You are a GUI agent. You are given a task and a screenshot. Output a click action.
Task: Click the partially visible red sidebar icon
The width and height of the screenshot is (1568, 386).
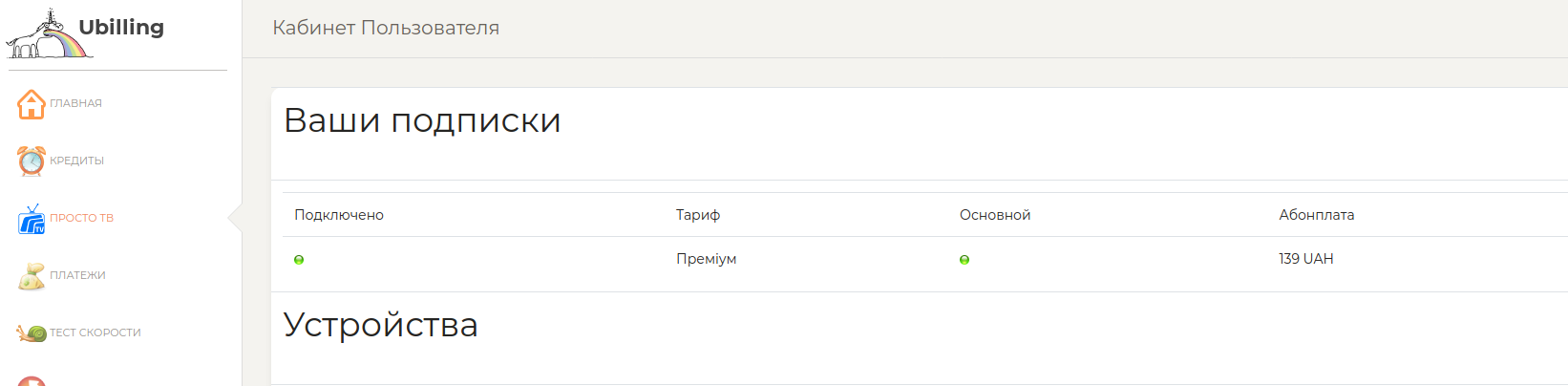pos(32,381)
